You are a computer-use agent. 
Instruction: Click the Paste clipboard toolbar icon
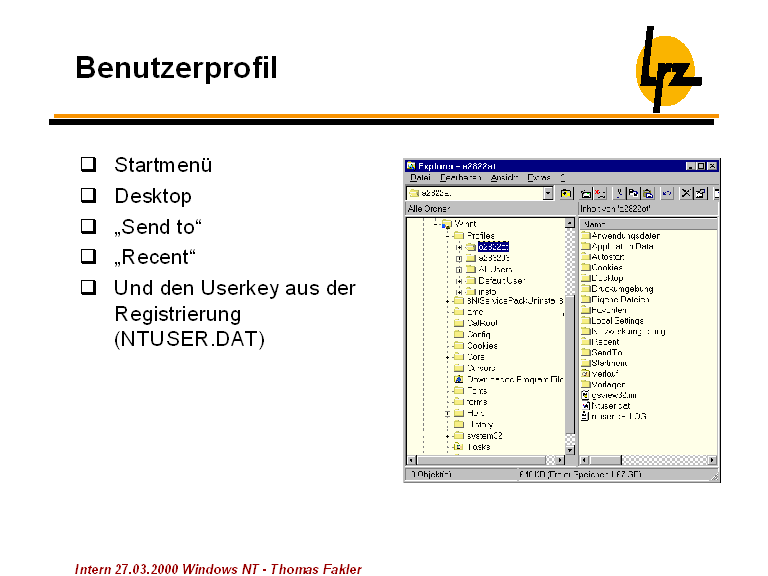tap(648, 193)
